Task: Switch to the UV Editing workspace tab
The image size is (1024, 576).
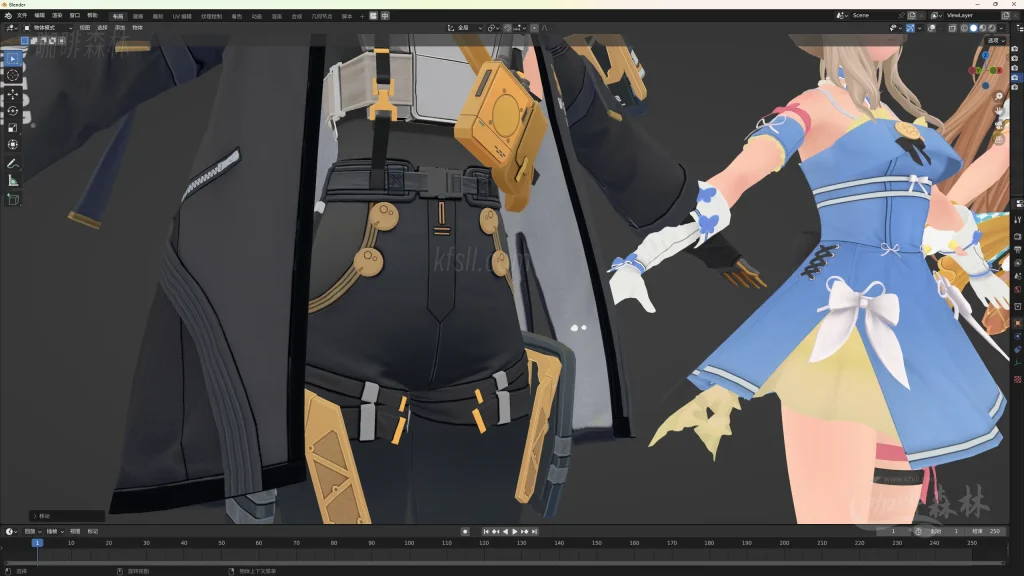Action: pos(182,16)
